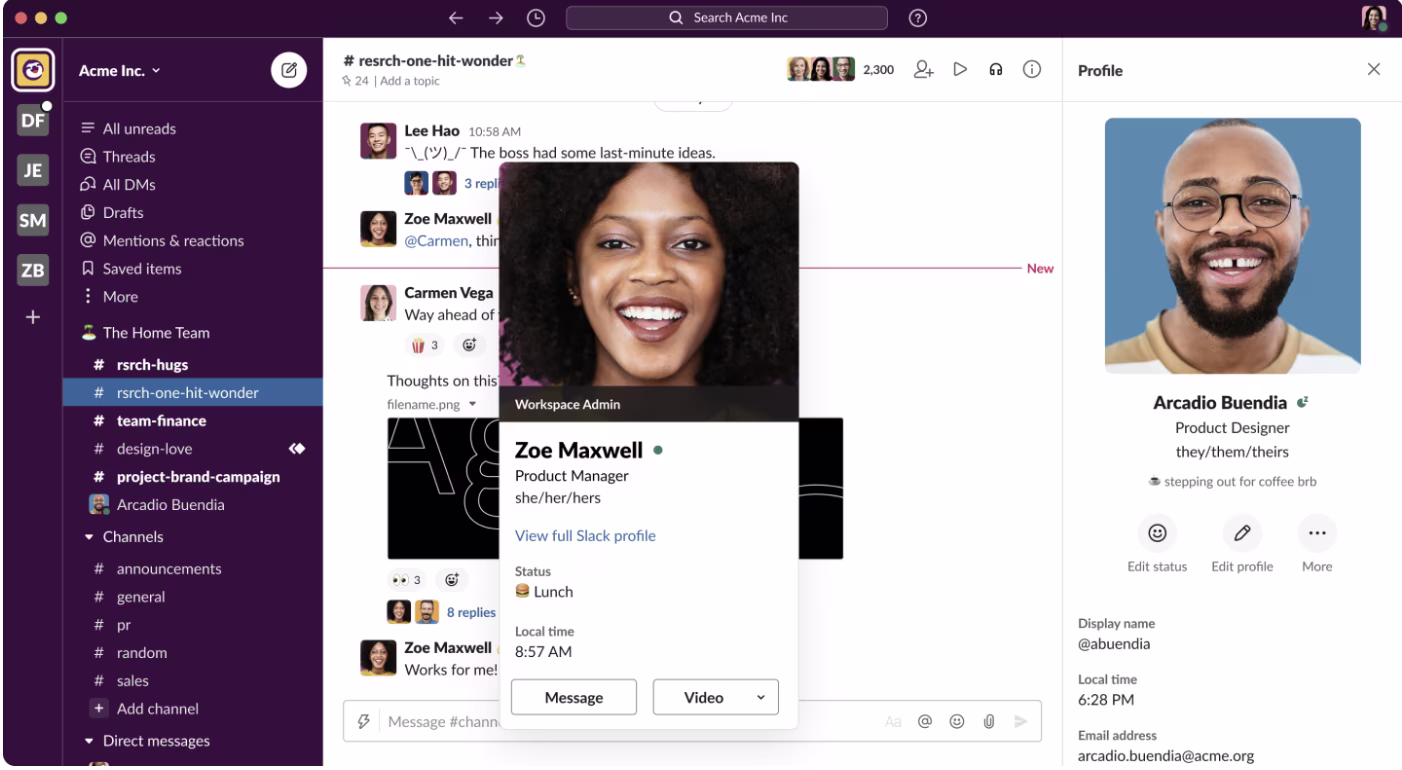Click the compose new message icon
The image size is (1402, 770).
coord(288,70)
